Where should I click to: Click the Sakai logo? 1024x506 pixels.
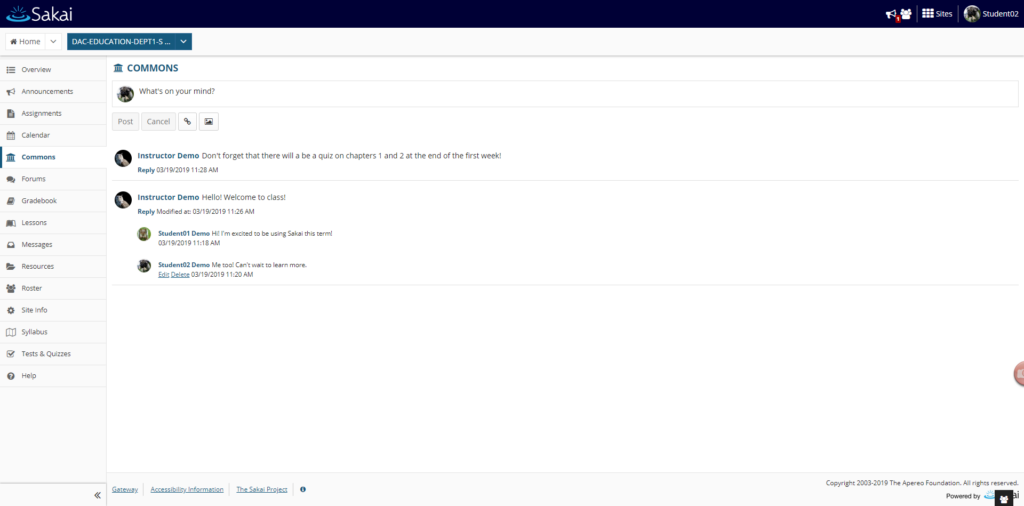[39, 14]
